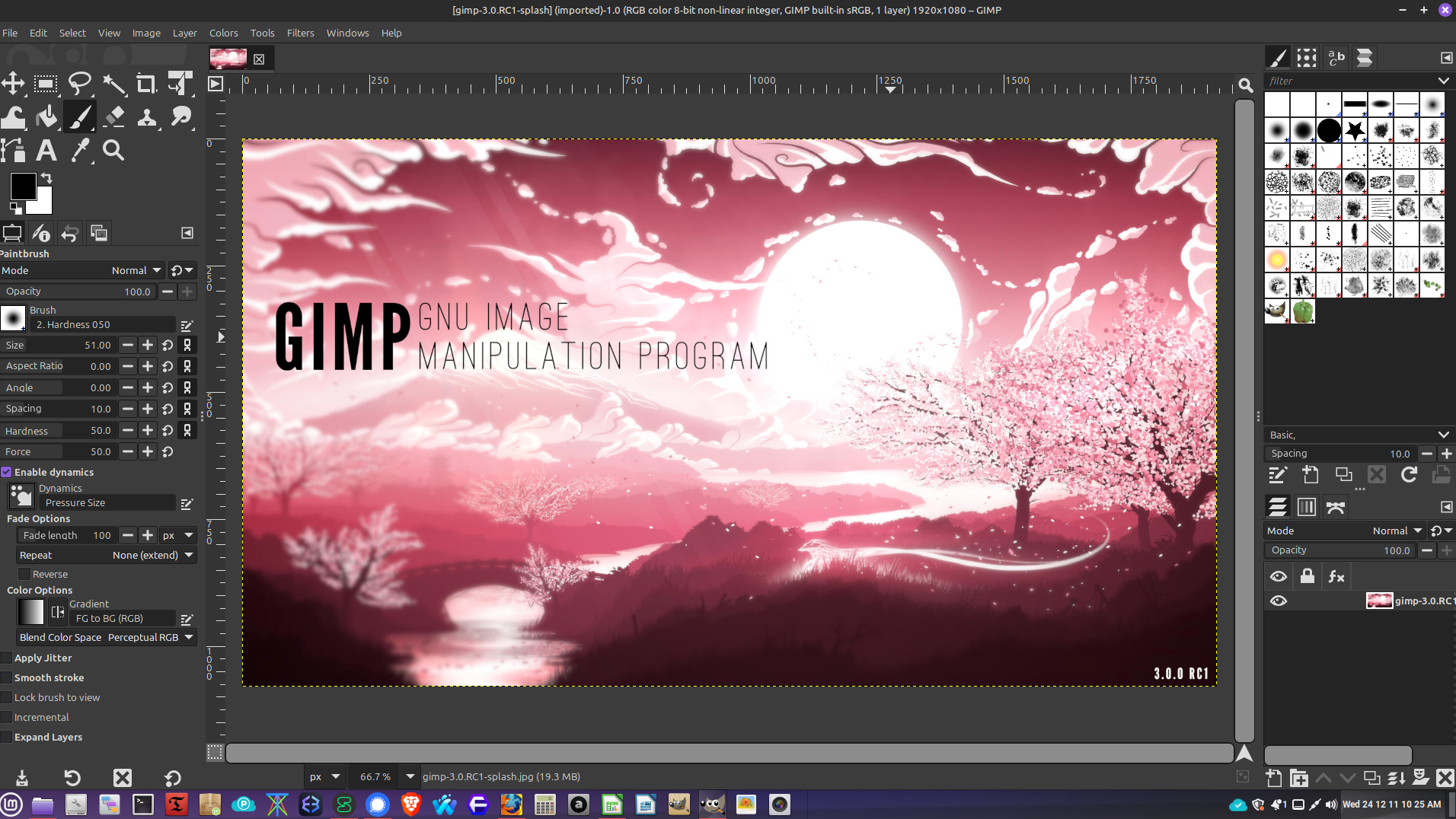Select the Rectangle Select tool
1456x819 pixels.
(46, 83)
